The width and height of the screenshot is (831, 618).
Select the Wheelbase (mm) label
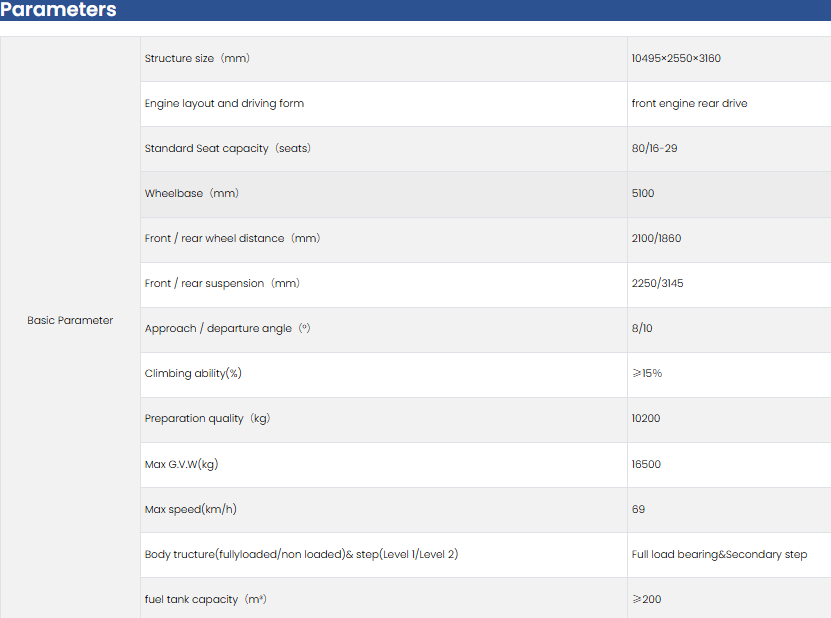(192, 194)
